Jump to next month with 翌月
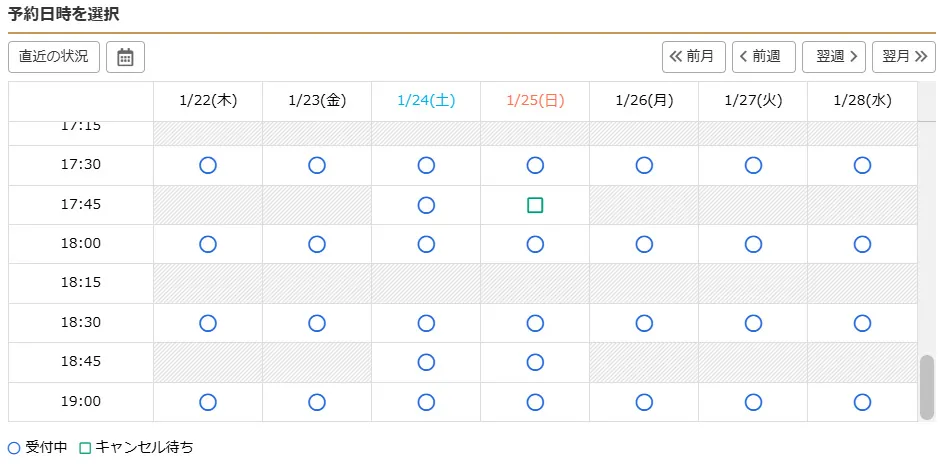The width and height of the screenshot is (951, 464). [903, 57]
